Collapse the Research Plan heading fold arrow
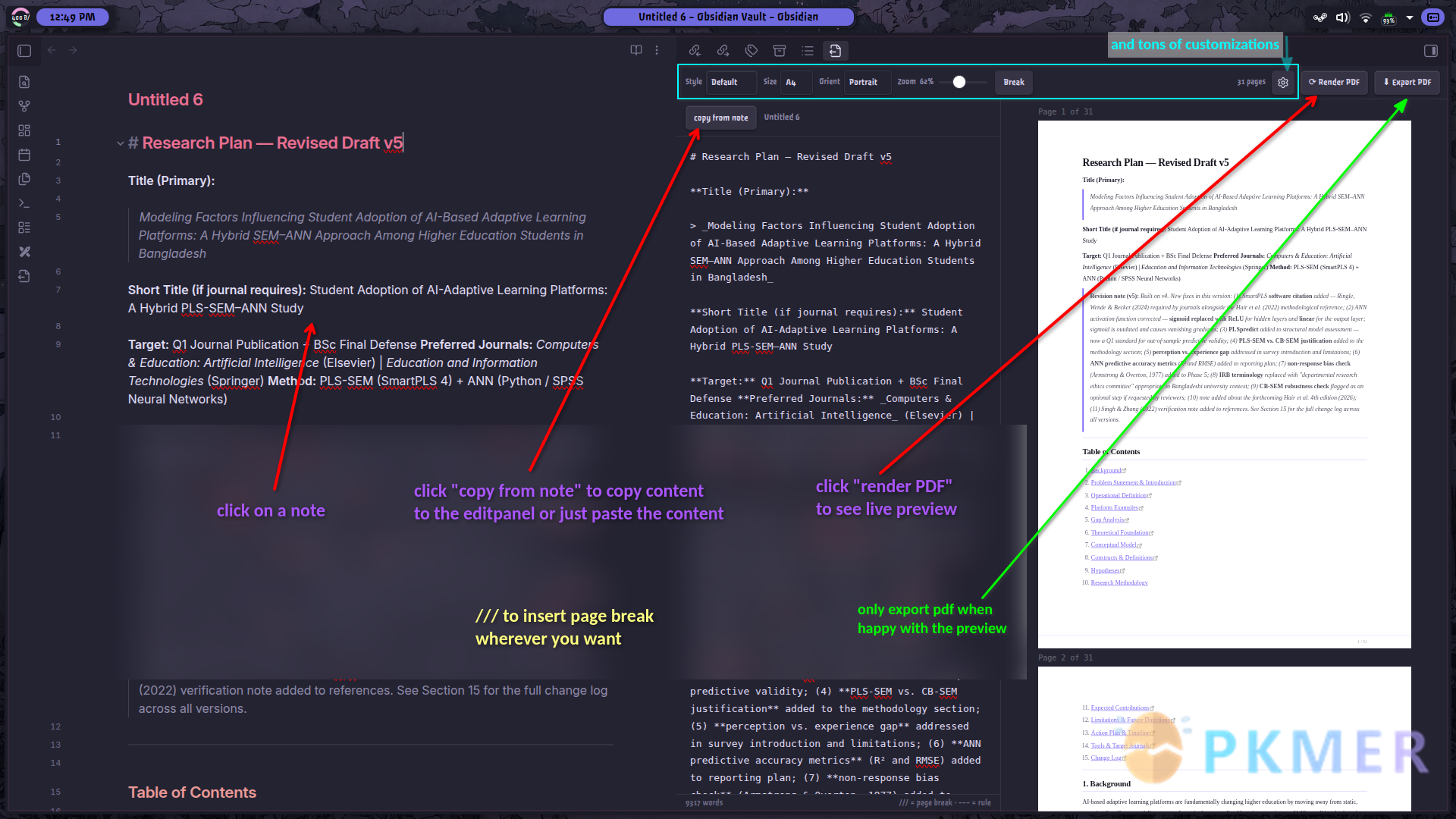Image resolution: width=1456 pixels, height=819 pixels. point(121,143)
